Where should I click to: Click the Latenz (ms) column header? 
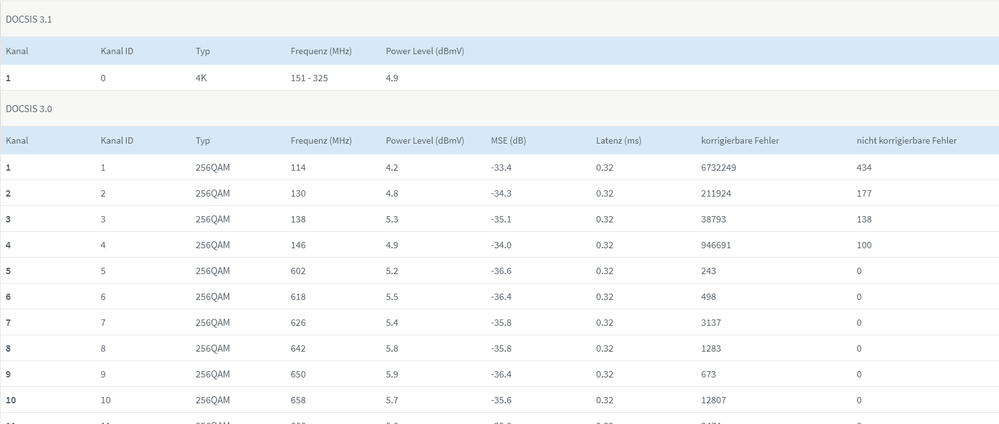[x=619, y=140]
